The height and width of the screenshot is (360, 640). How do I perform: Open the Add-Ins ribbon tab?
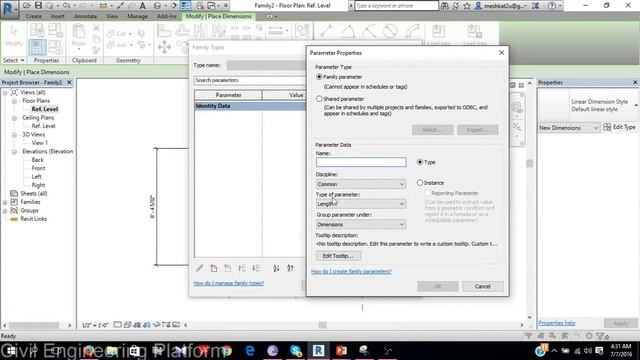click(x=167, y=16)
